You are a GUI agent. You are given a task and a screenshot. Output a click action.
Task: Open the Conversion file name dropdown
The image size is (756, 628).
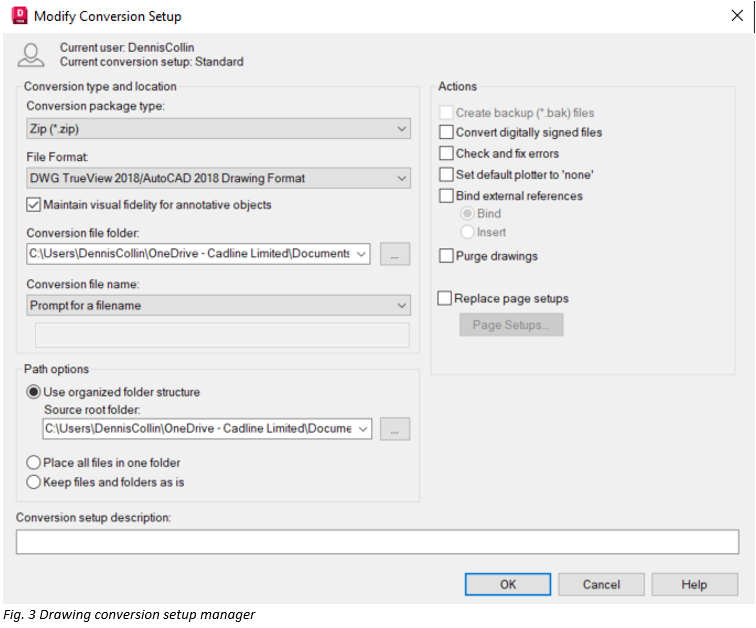coord(218,306)
